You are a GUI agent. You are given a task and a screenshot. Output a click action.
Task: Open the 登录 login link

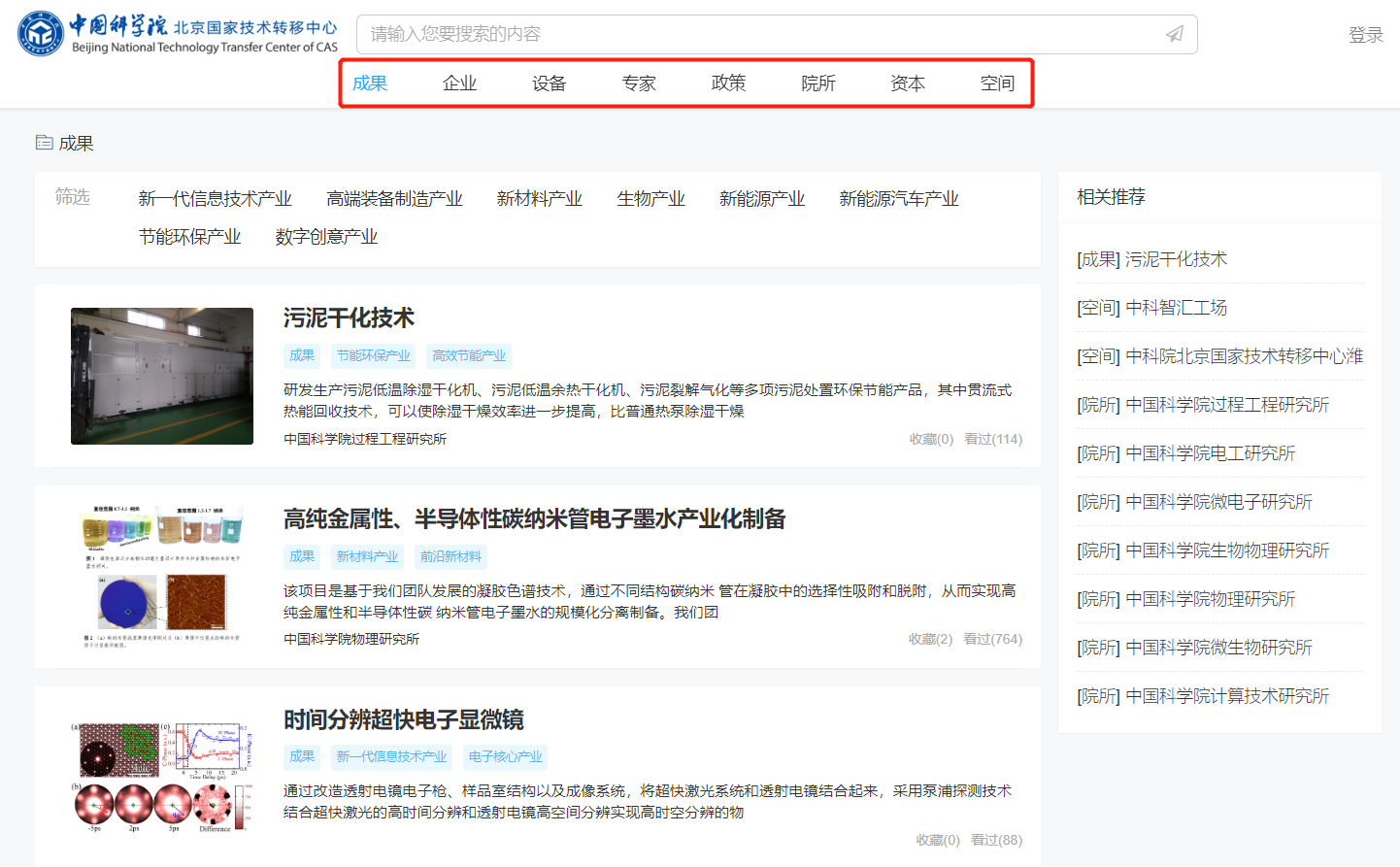[x=1365, y=35]
